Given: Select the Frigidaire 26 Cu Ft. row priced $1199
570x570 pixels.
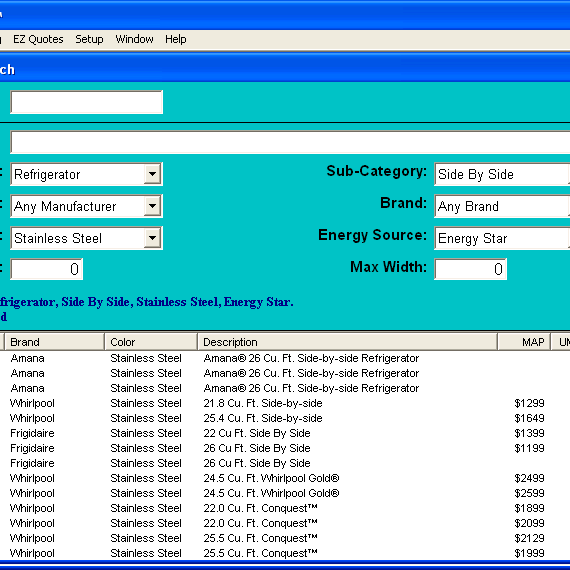Looking at the screenshot, I should pyautogui.click(x=285, y=448).
